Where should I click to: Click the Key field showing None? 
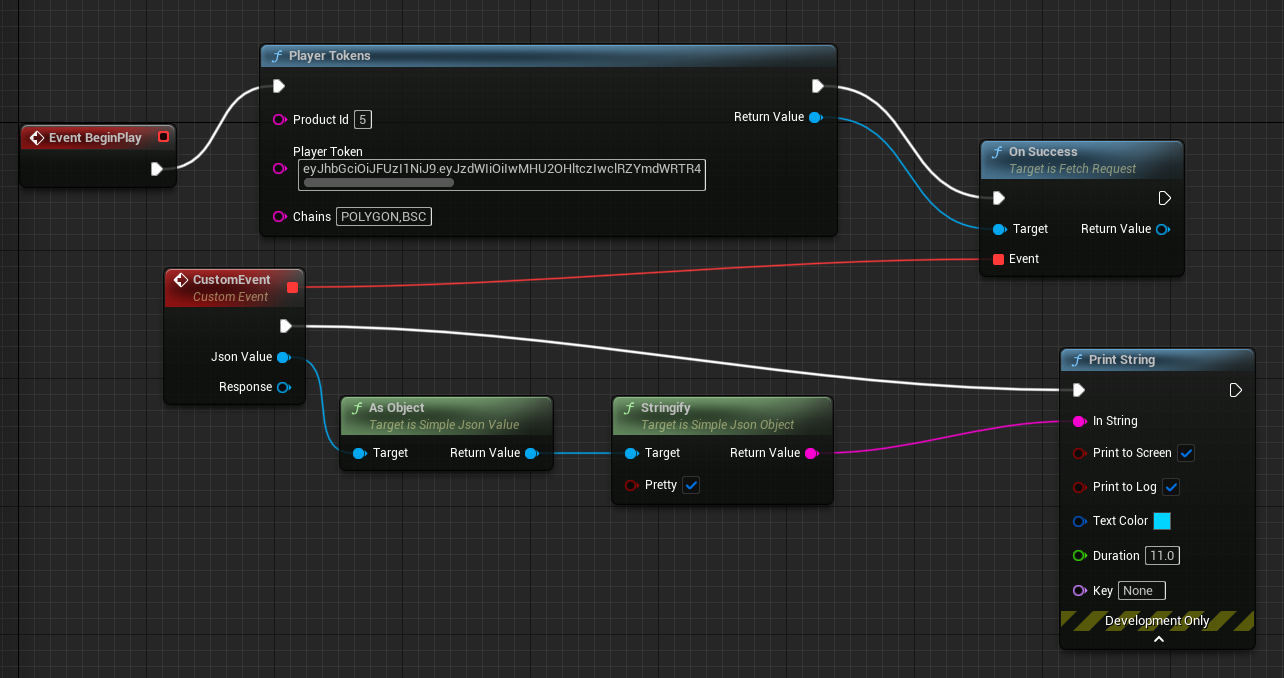coord(1141,590)
